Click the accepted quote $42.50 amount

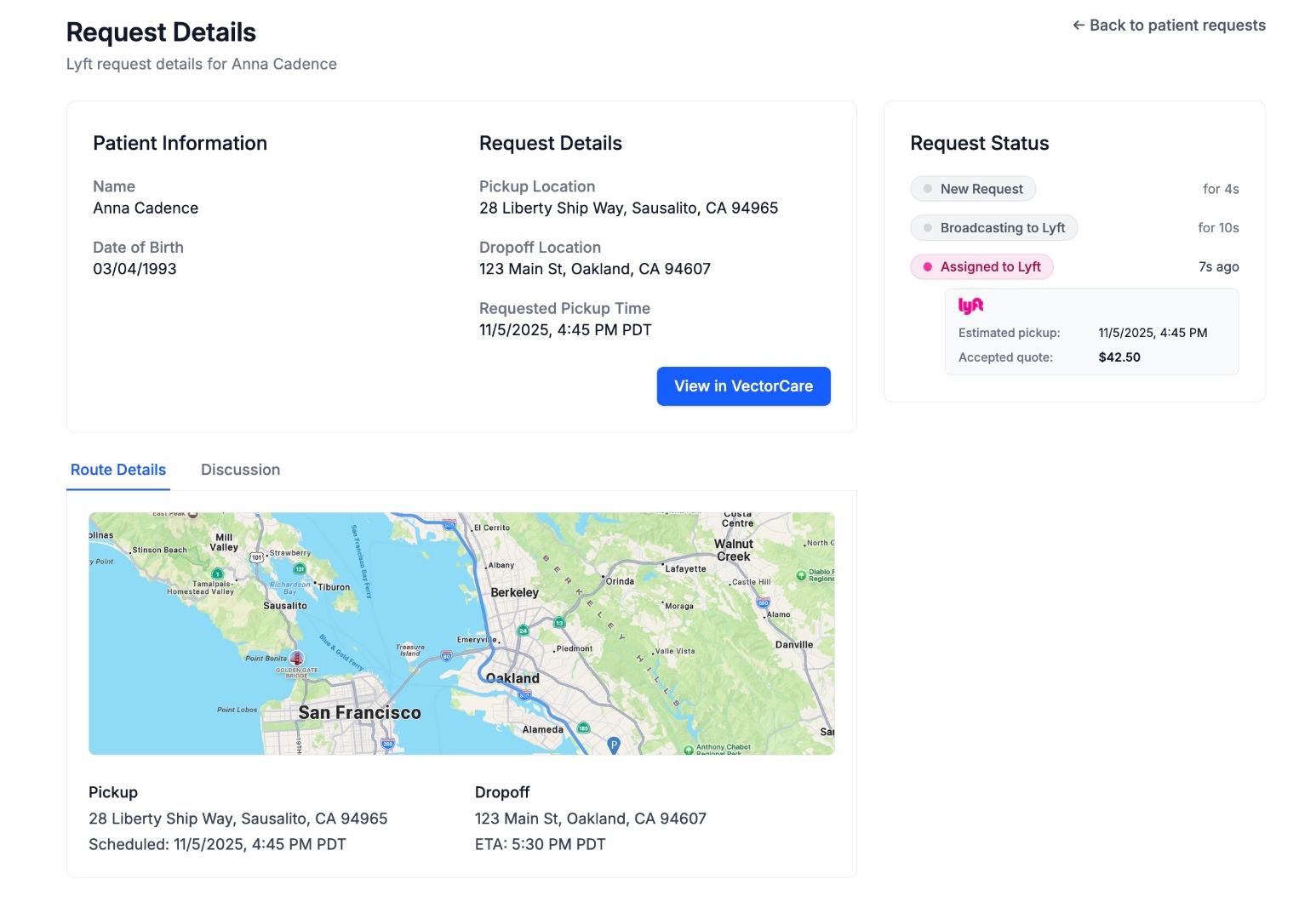tap(1119, 357)
